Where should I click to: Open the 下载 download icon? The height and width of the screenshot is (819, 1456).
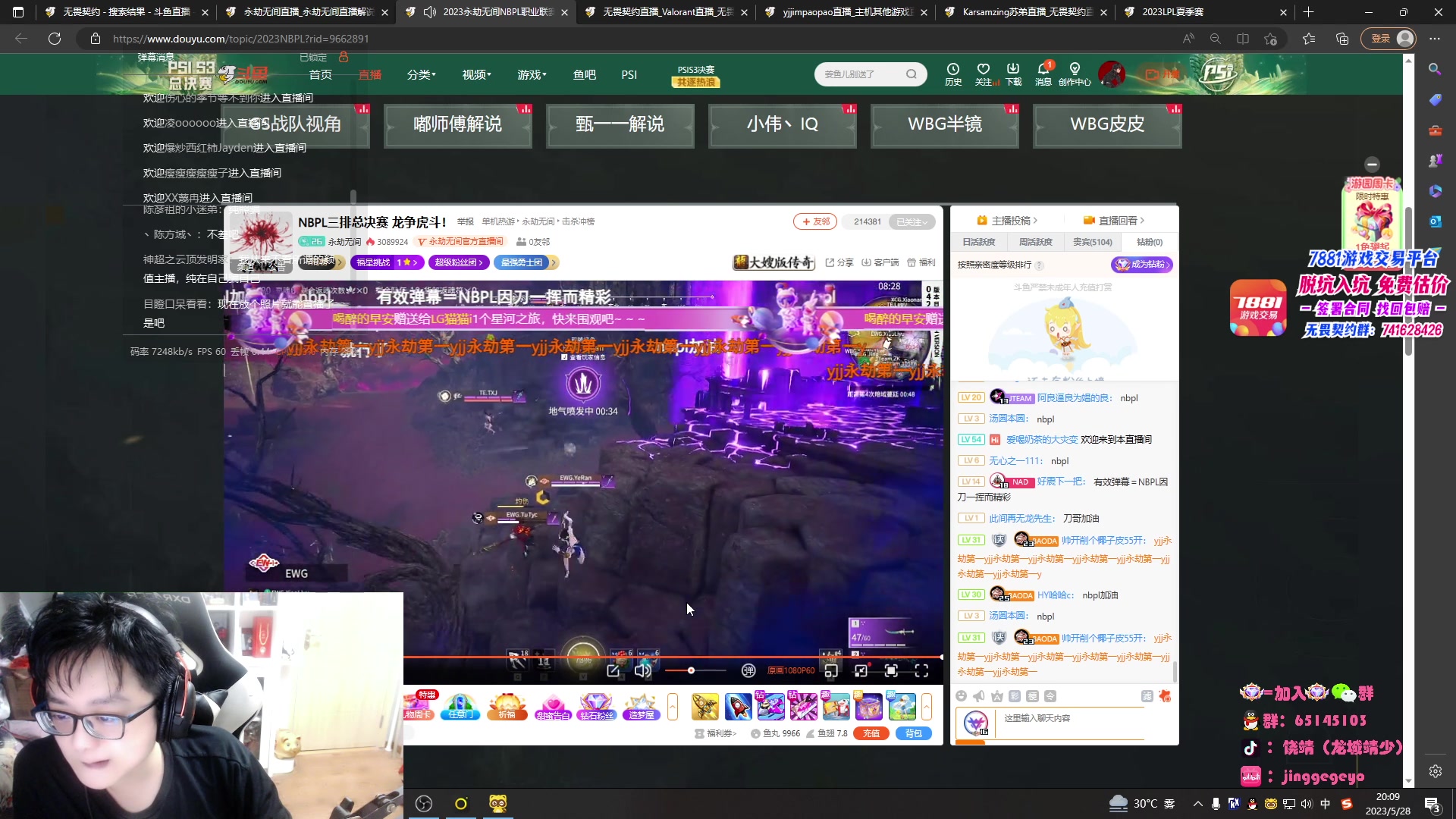(x=1013, y=74)
